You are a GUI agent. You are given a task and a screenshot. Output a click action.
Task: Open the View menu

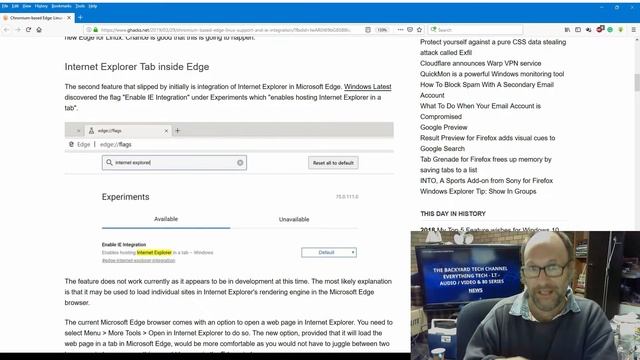point(27,6)
